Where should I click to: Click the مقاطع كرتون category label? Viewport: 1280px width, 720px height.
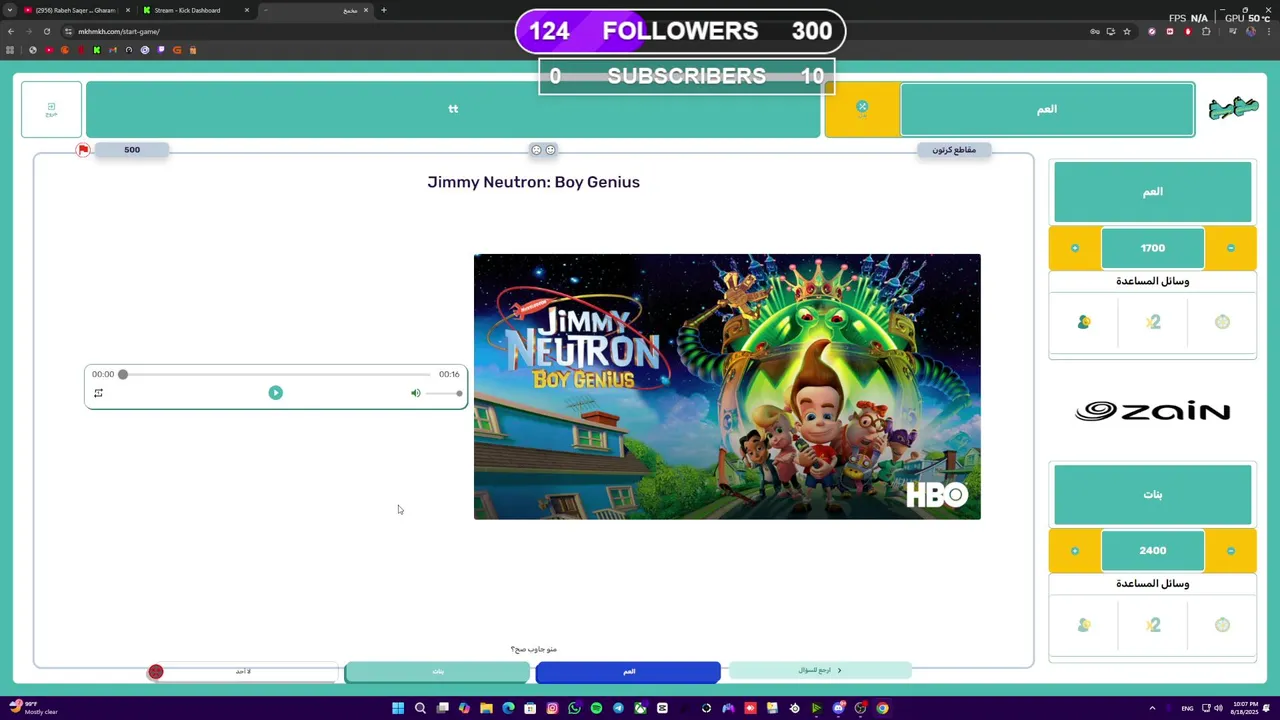[x=954, y=150]
